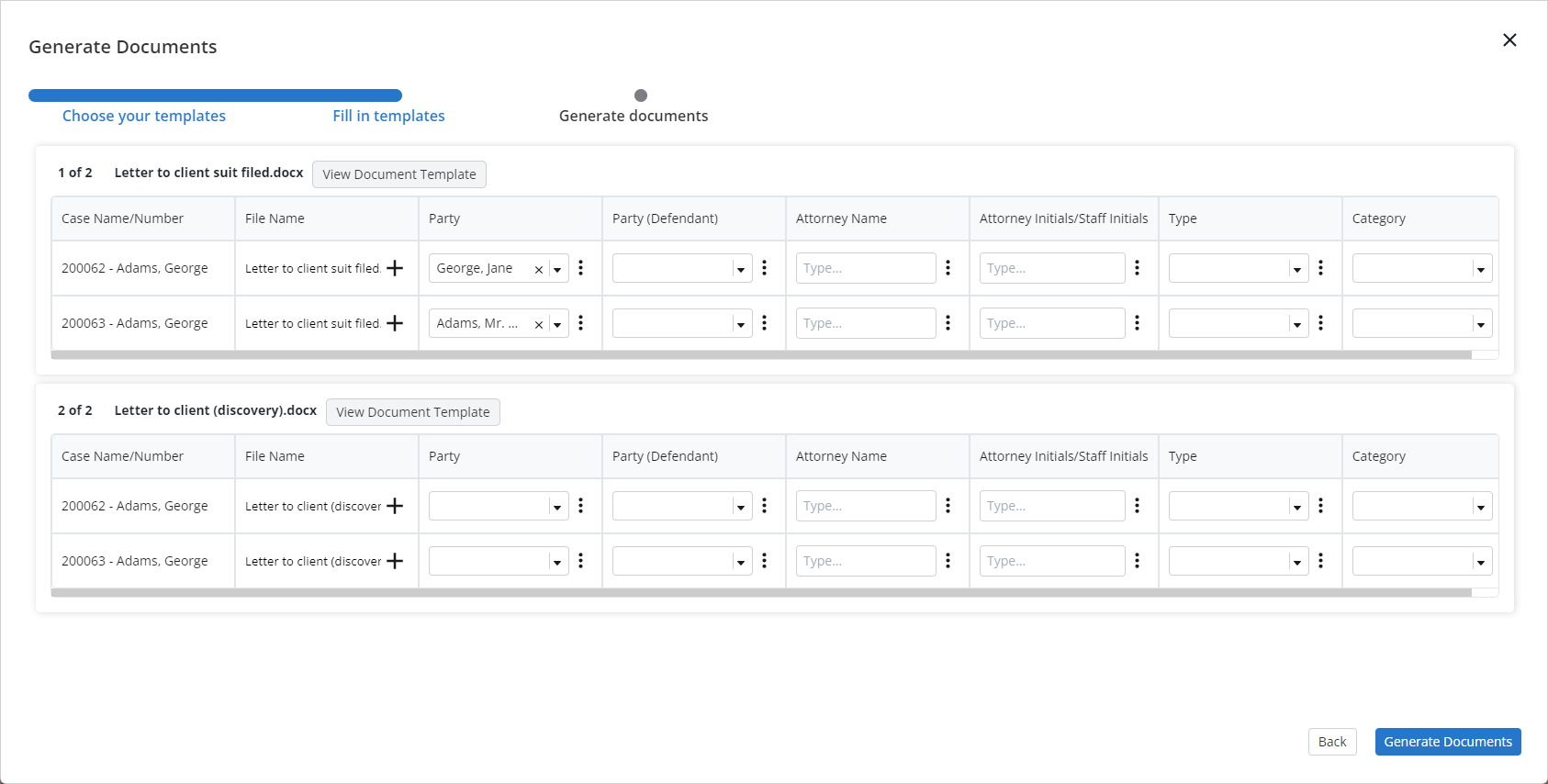Click 200062 - Adams, George in discovery table
1548x784 pixels.
[x=135, y=506]
